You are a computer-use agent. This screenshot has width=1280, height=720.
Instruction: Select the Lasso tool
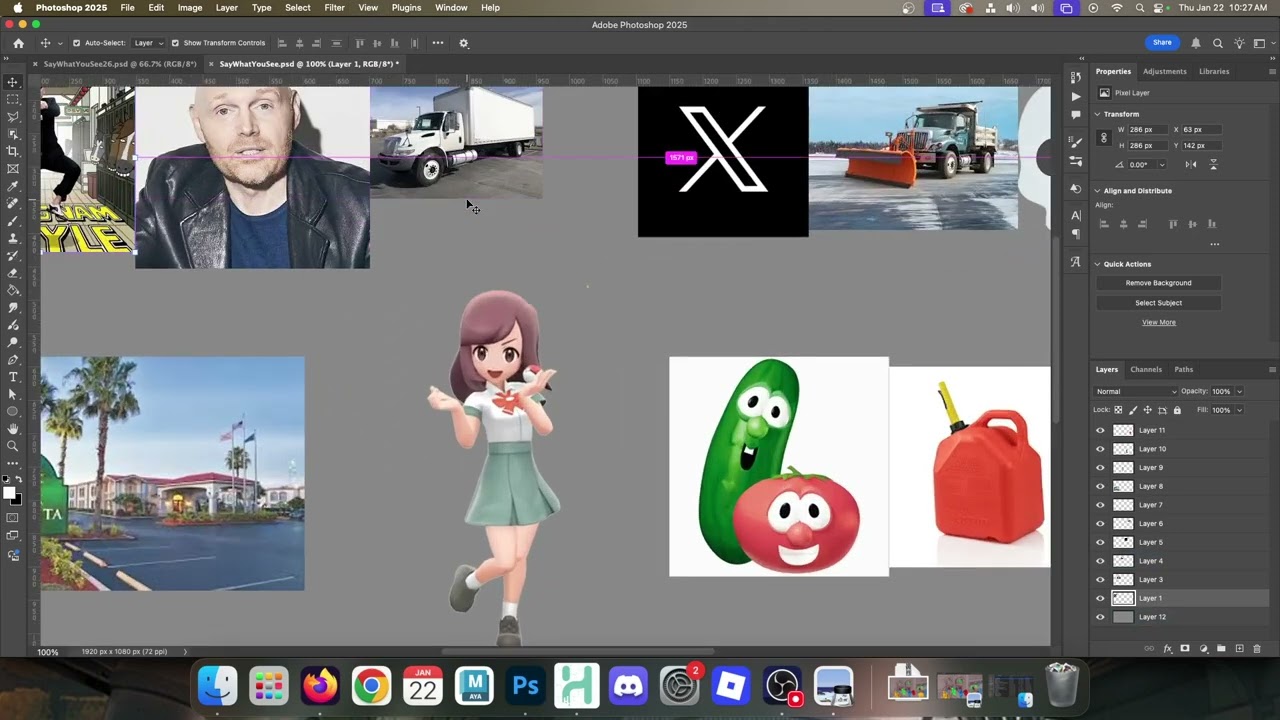13,117
